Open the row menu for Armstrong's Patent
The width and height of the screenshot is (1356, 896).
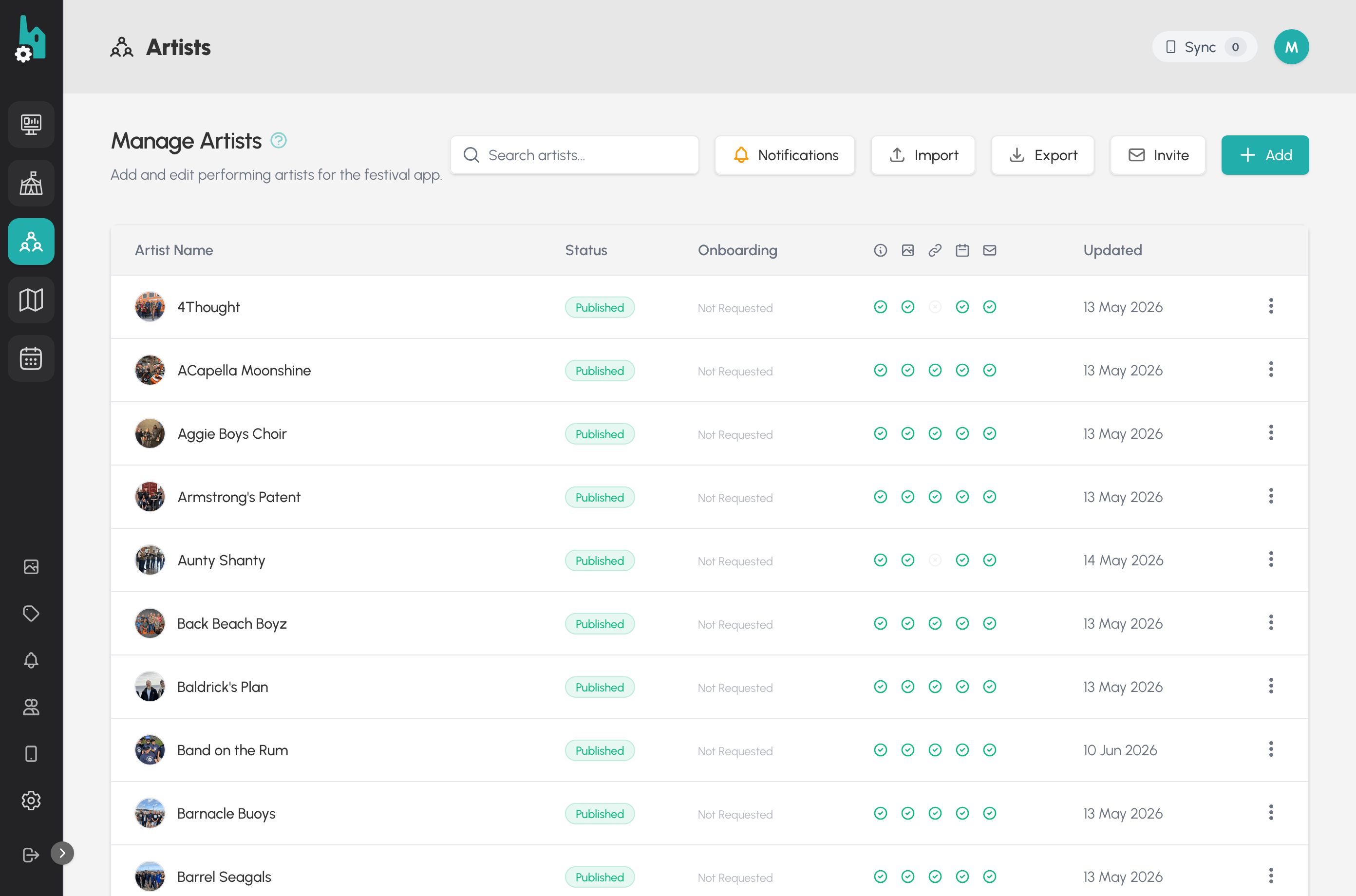click(1271, 496)
